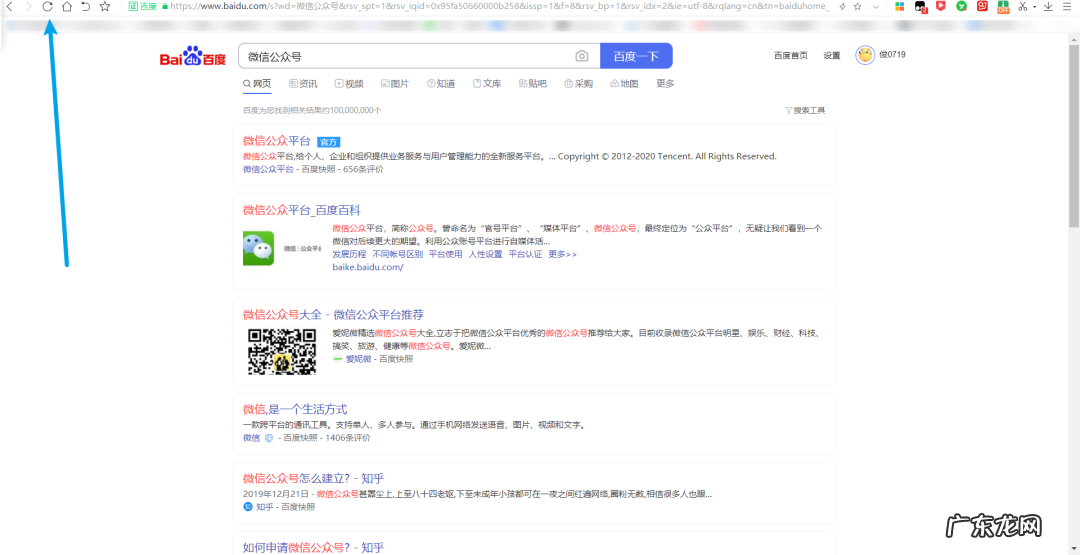
Task: Switch to the 图片 tab
Action: click(395, 84)
